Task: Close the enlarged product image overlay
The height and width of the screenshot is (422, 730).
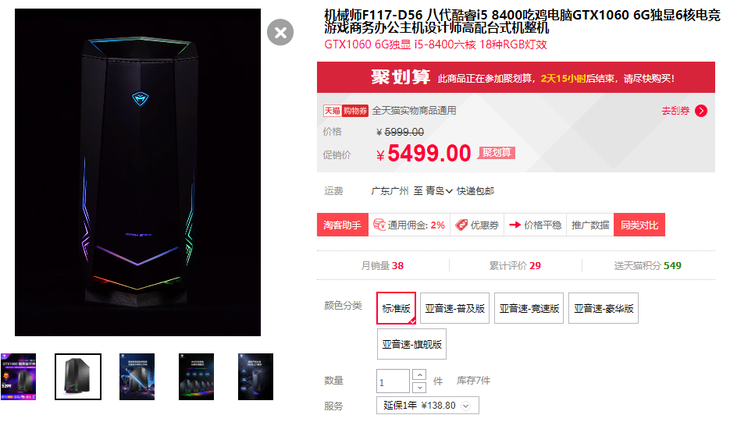Action: tap(280, 32)
